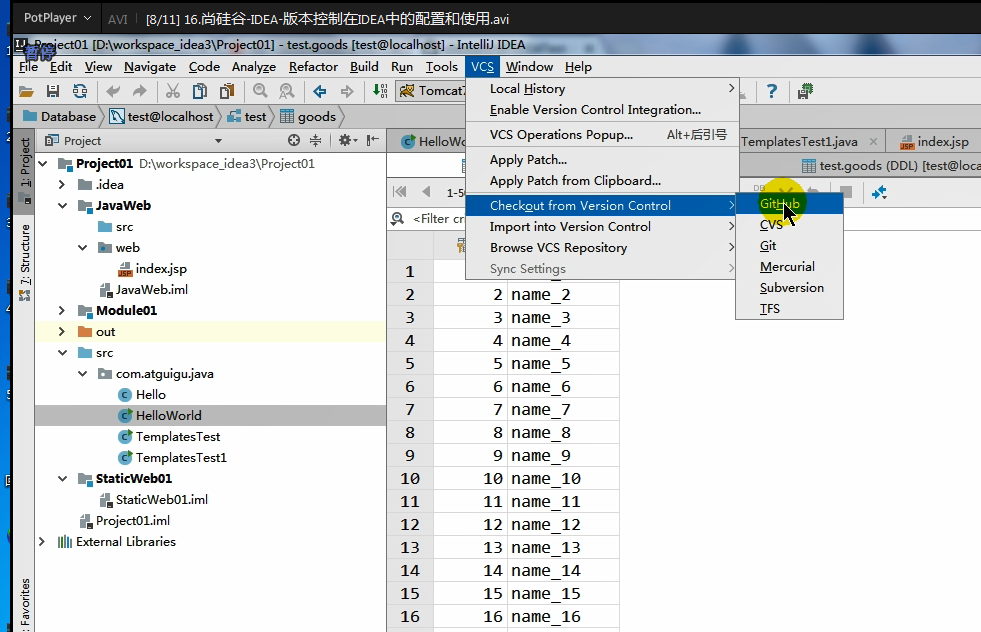
Task: Click Database breadcrumb
Action: pyautogui.click(x=59, y=116)
